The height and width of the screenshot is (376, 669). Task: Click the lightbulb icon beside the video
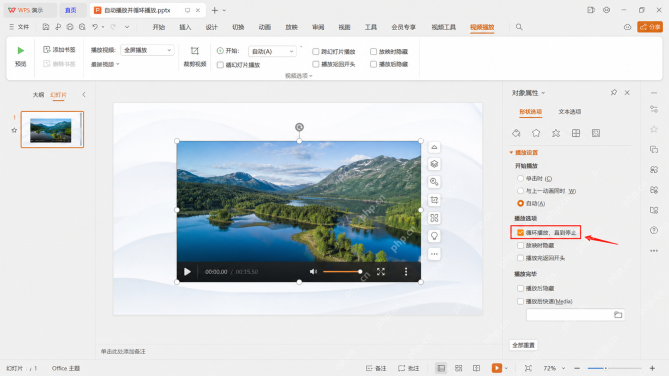(434, 236)
